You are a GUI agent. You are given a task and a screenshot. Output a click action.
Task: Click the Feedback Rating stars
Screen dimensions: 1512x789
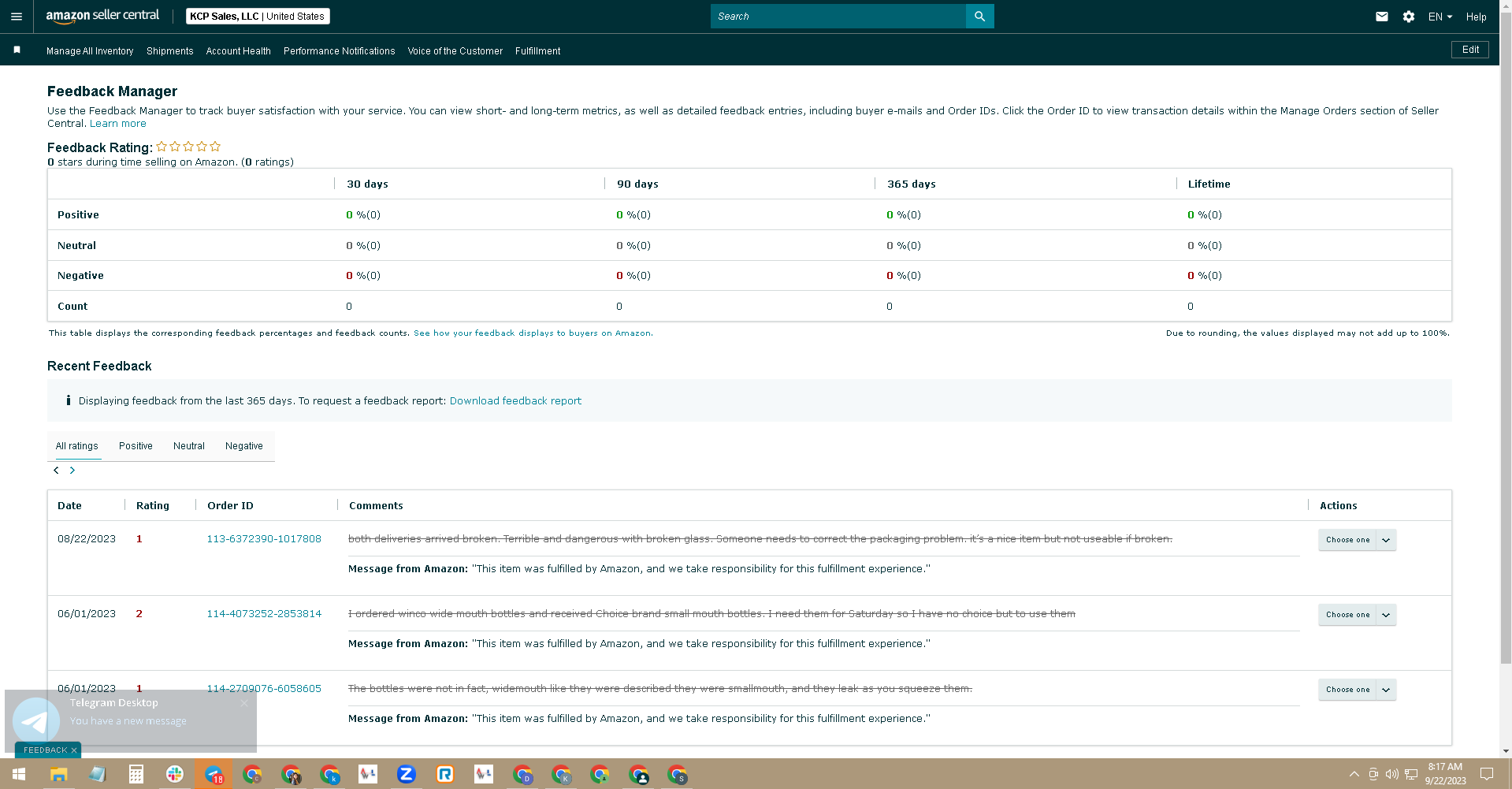click(x=188, y=147)
